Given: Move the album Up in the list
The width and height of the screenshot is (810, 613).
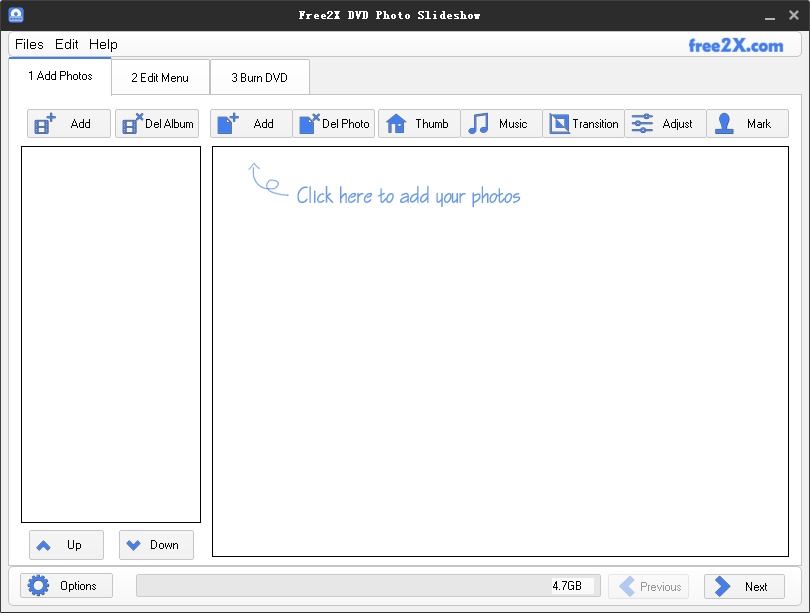Looking at the screenshot, I should click(66, 545).
